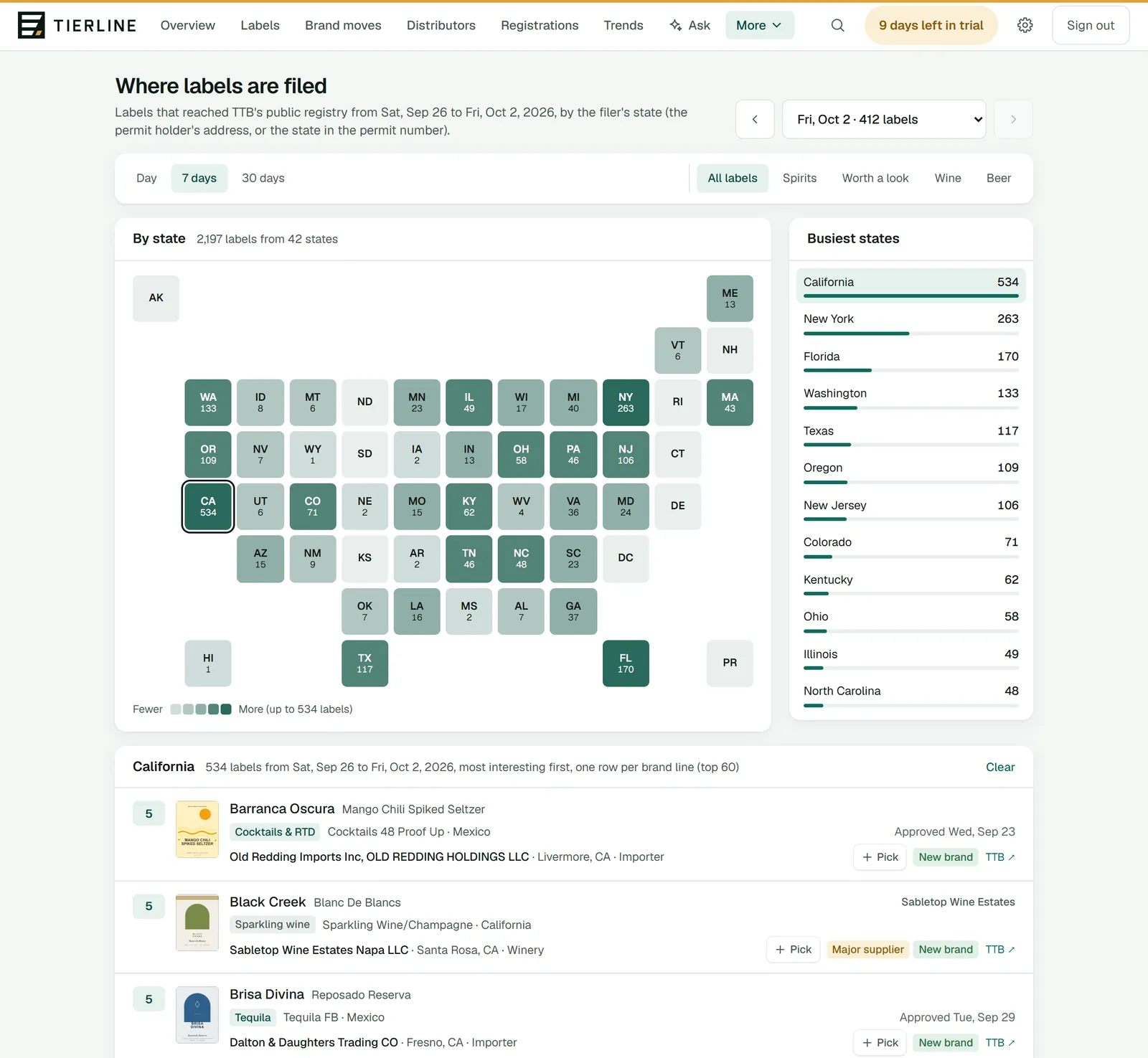Click the Sign out button

pos(1091,25)
